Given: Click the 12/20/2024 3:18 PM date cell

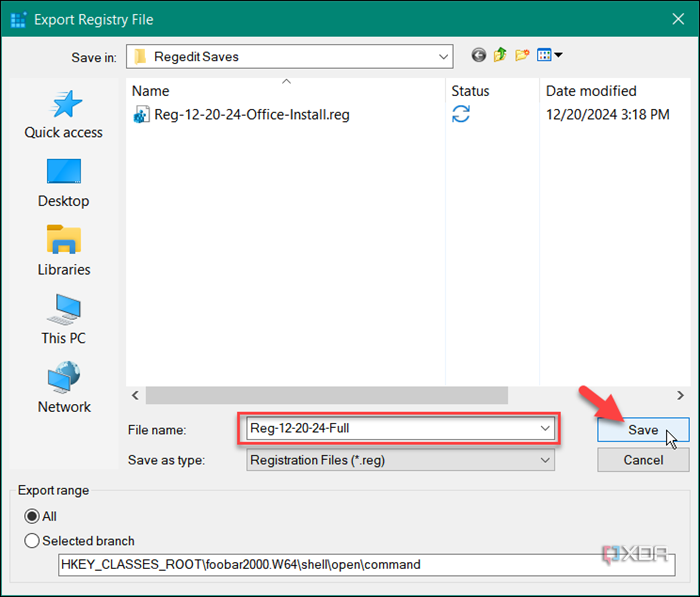Looking at the screenshot, I should (608, 115).
